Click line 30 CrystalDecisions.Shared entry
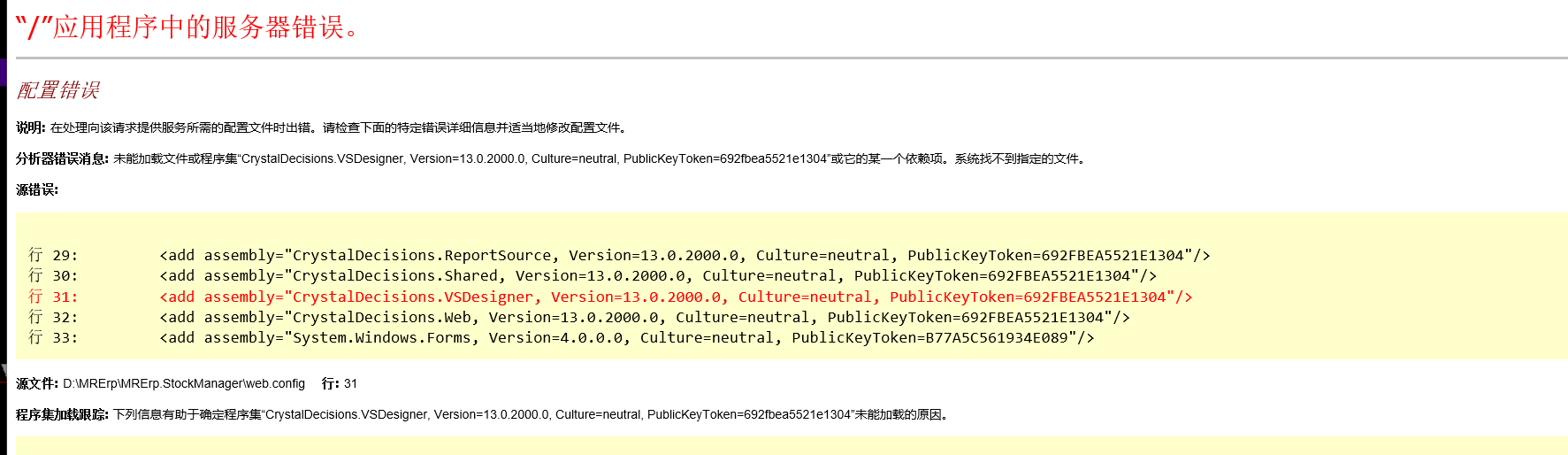The image size is (1568, 455). pos(593,275)
